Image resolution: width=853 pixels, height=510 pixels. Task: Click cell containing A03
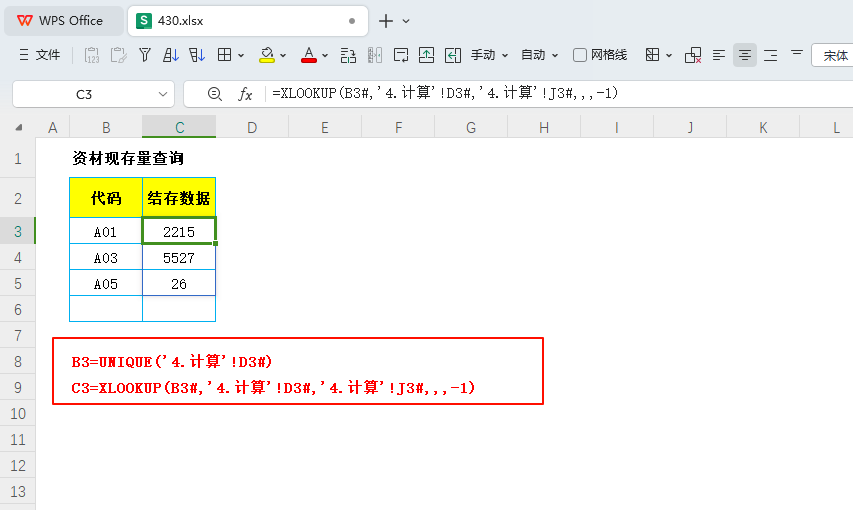tap(106, 257)
